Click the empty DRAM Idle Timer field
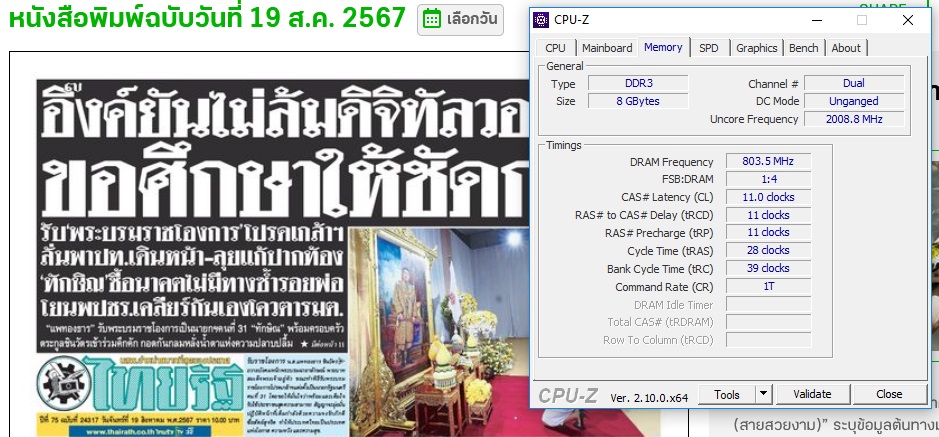Screen dimensions: 939x437 pos(768,305)
